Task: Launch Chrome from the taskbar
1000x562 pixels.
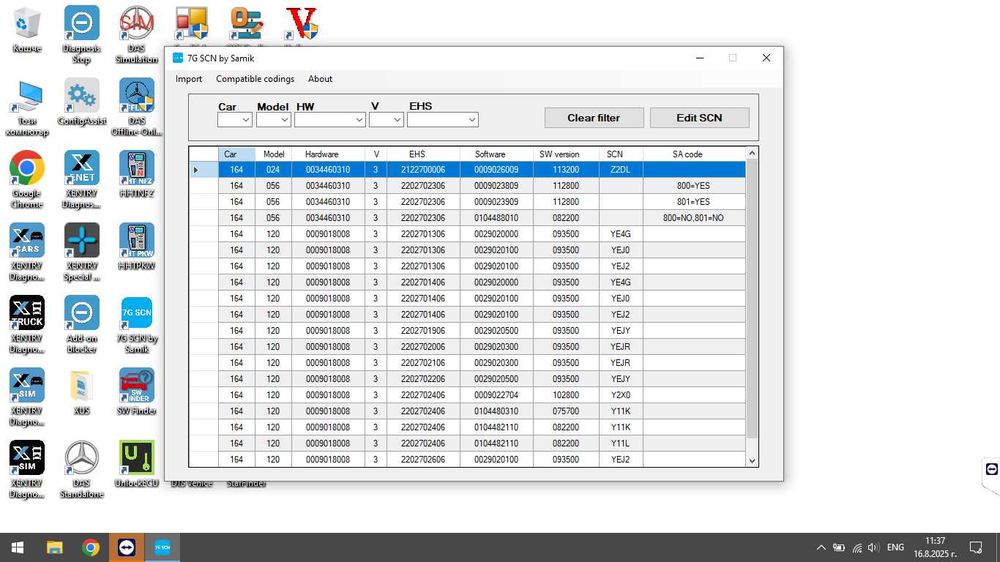Action: [x=91, y=547]
